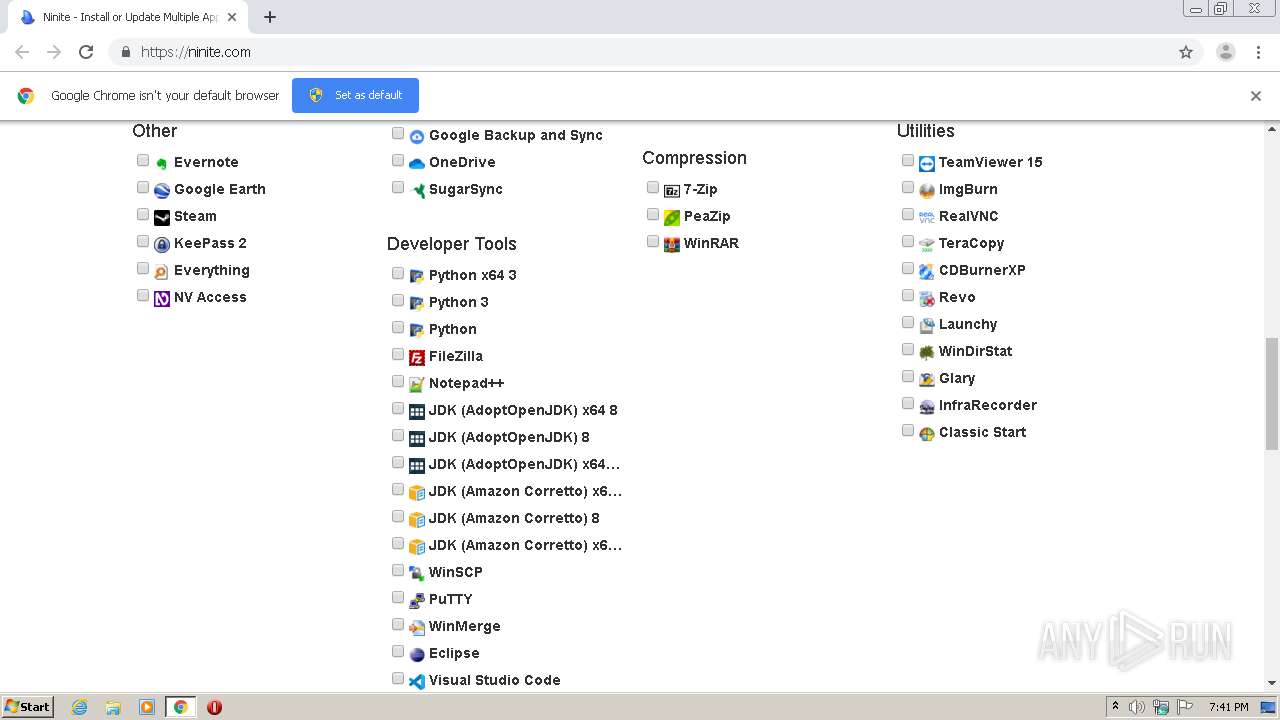
Task: Click the ImgBurn disc icon
Action: pos(927,190)
